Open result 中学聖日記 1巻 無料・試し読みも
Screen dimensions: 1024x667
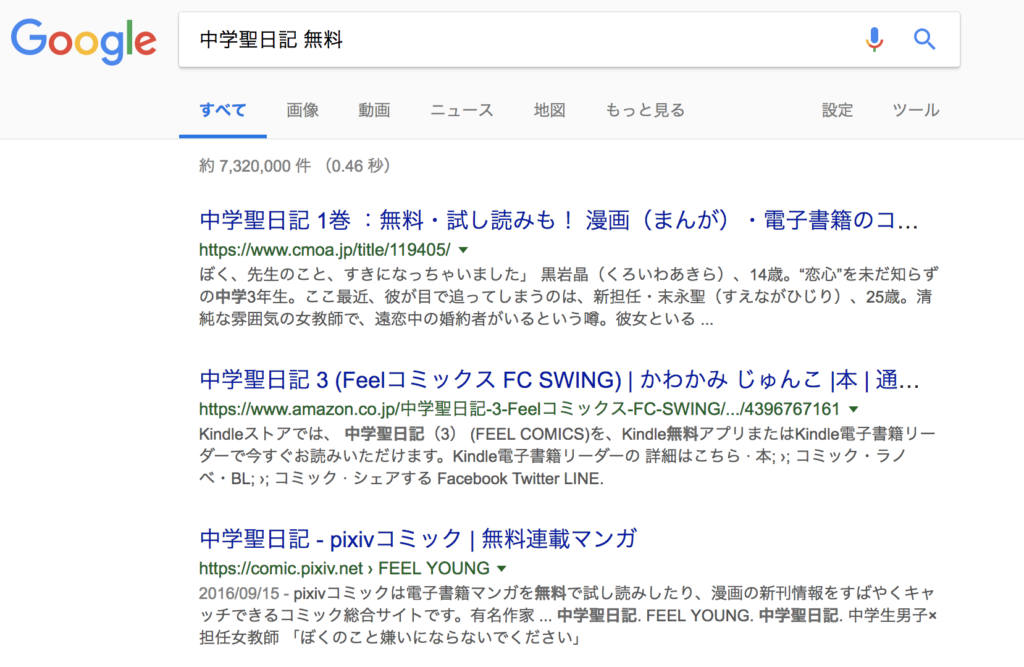click(x=558, y=220)
